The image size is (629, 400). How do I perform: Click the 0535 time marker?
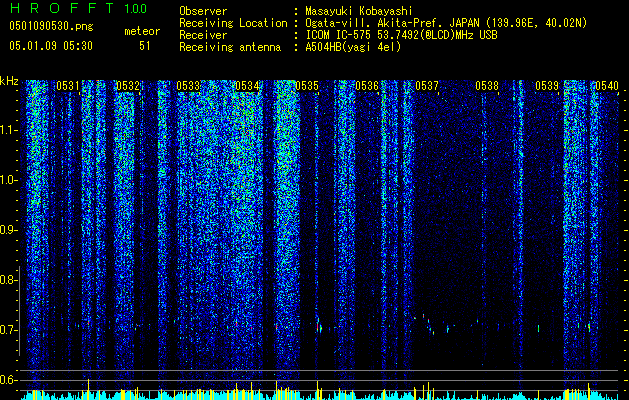(x=307, y=86)
